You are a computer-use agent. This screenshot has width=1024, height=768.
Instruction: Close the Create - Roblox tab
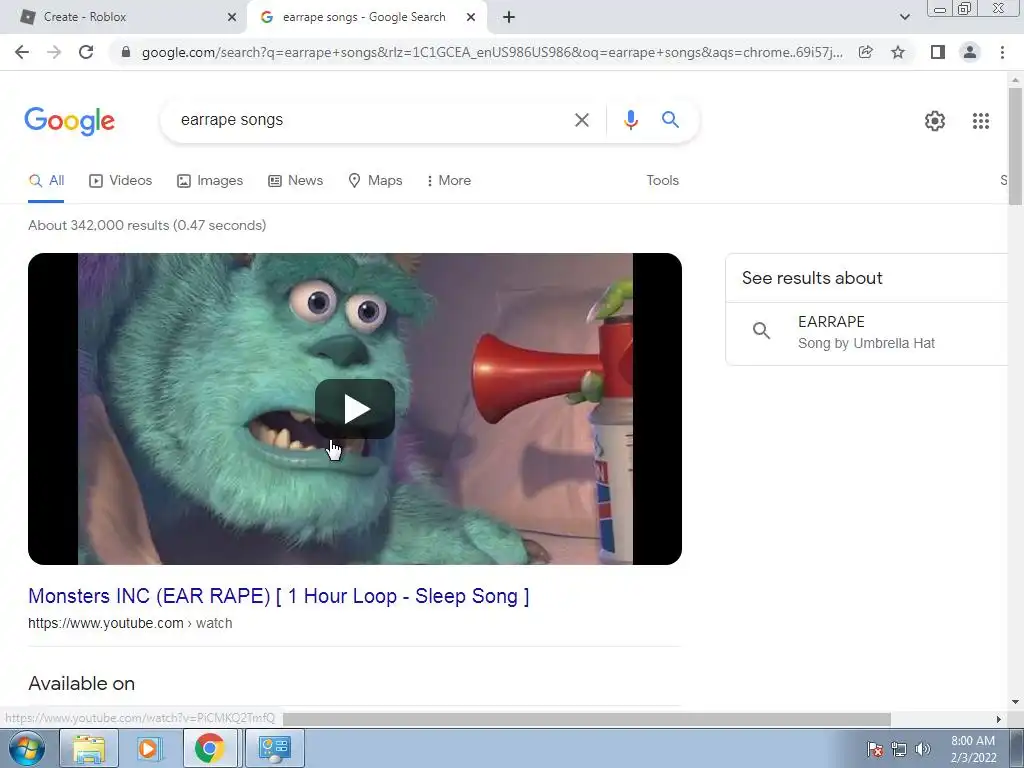pyautogui.click(x=232, y=17)
